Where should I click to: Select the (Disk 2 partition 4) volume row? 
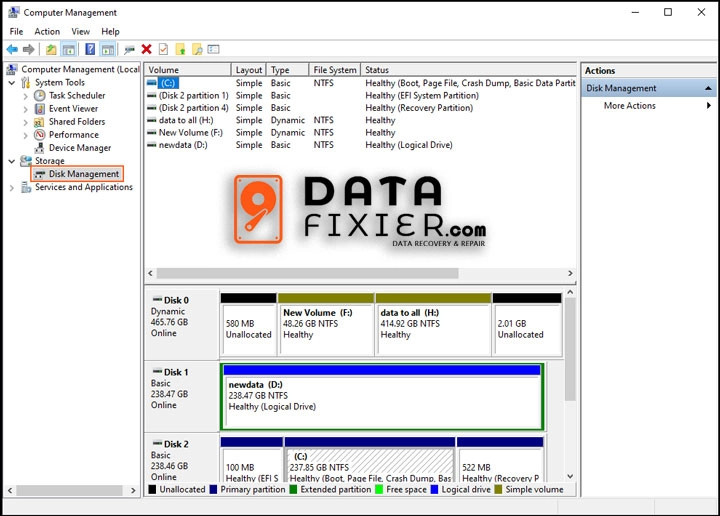[x=360, y=108]
